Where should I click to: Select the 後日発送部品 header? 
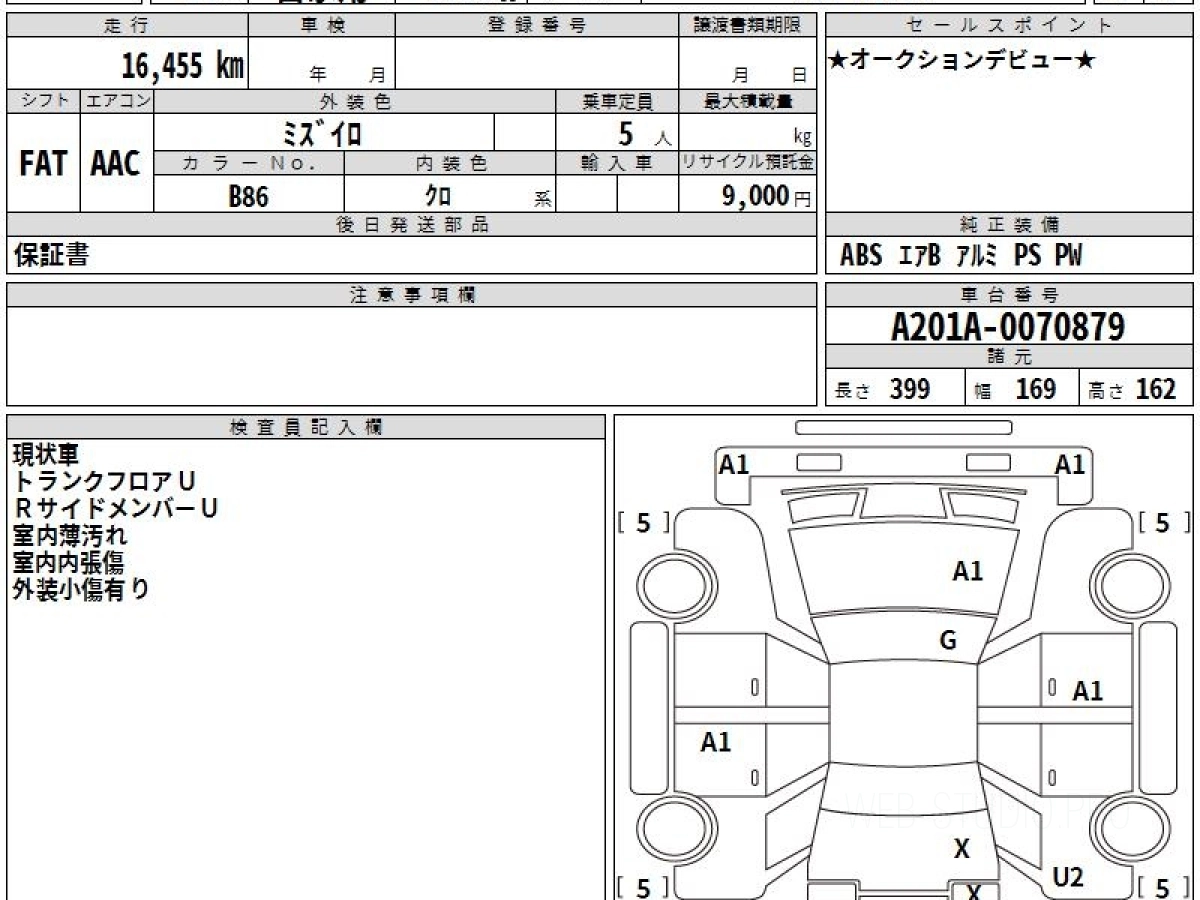tap(412, 224)
